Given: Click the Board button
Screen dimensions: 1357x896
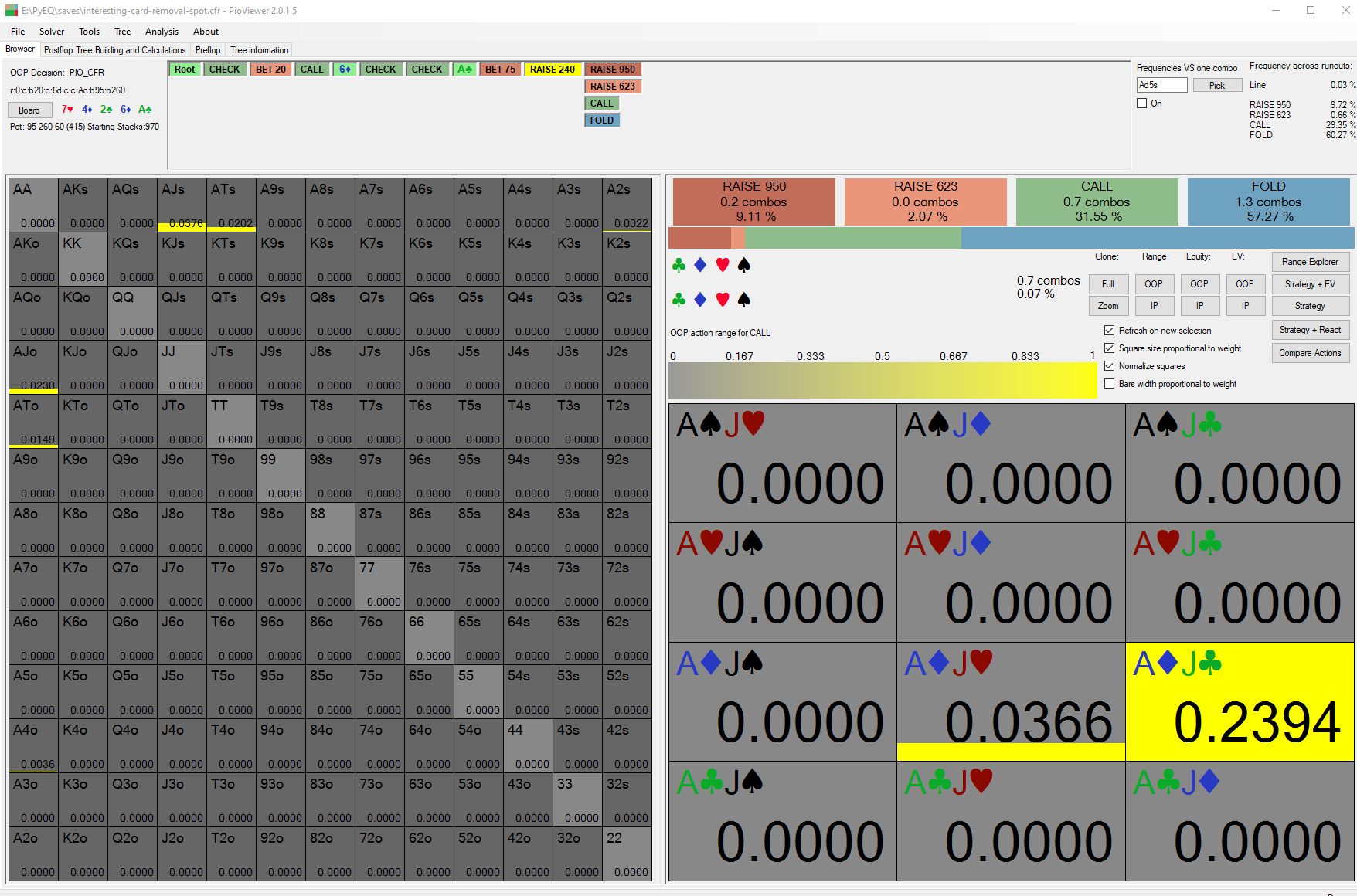Looking at the screenshot, I should (29, 110).
